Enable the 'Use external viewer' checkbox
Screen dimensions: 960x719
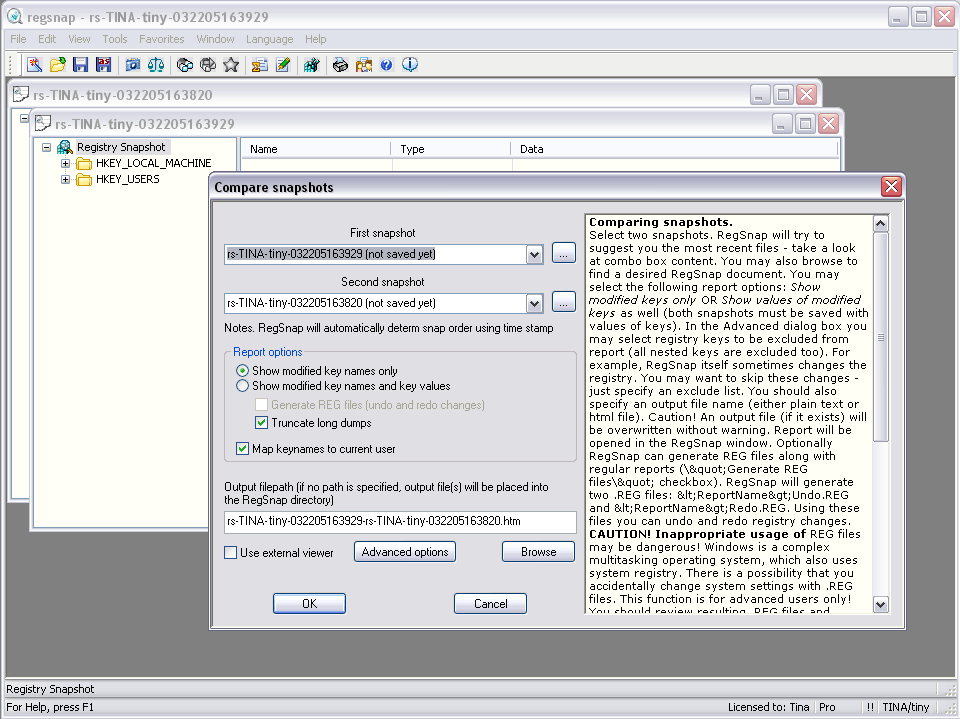[229, 551]
